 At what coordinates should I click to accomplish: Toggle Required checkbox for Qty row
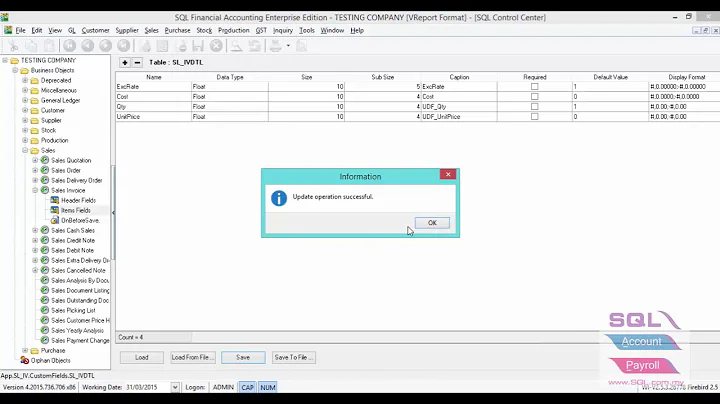(534, 107)
